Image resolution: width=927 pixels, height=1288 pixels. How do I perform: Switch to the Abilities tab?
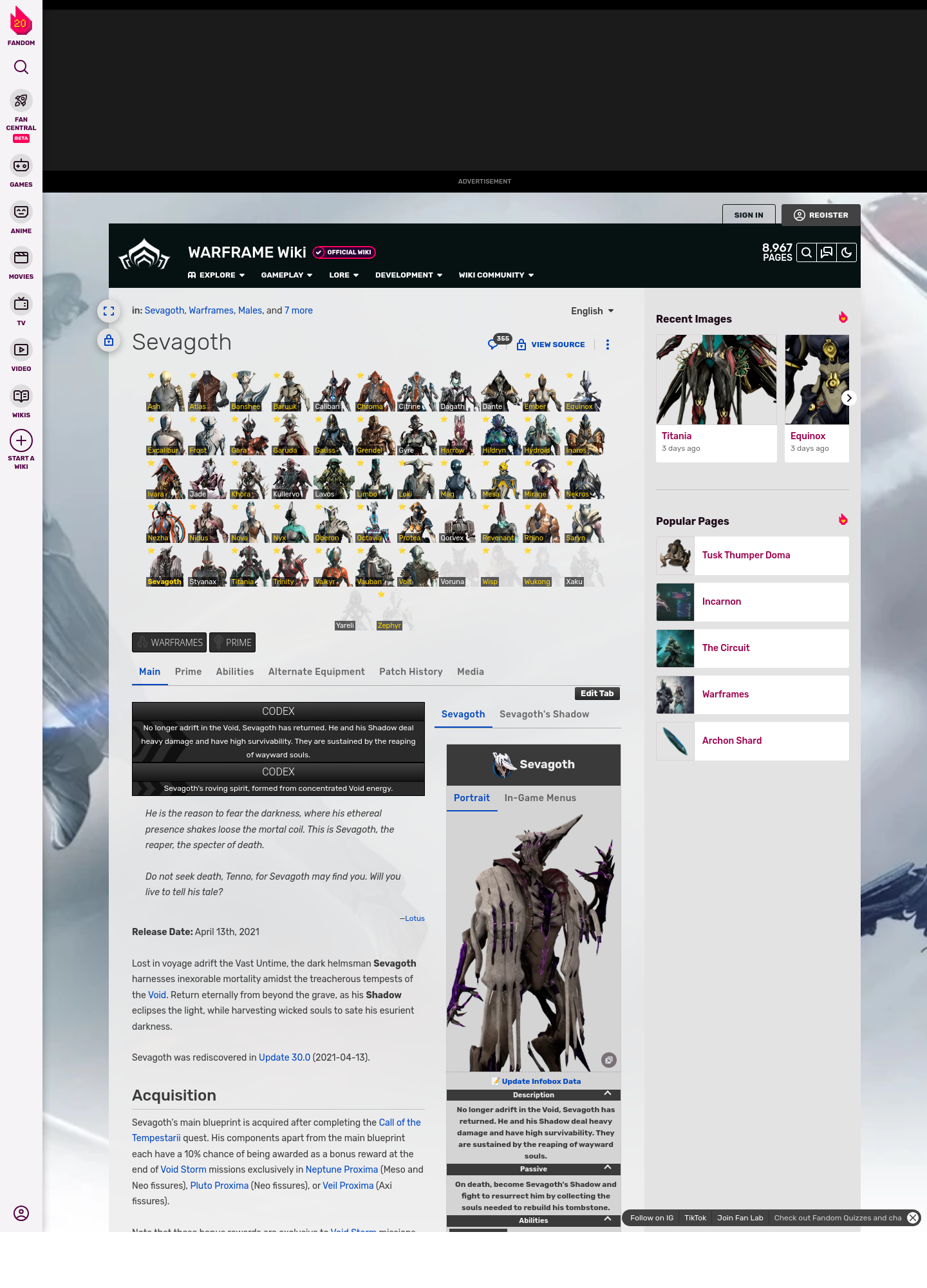point(235,672)
